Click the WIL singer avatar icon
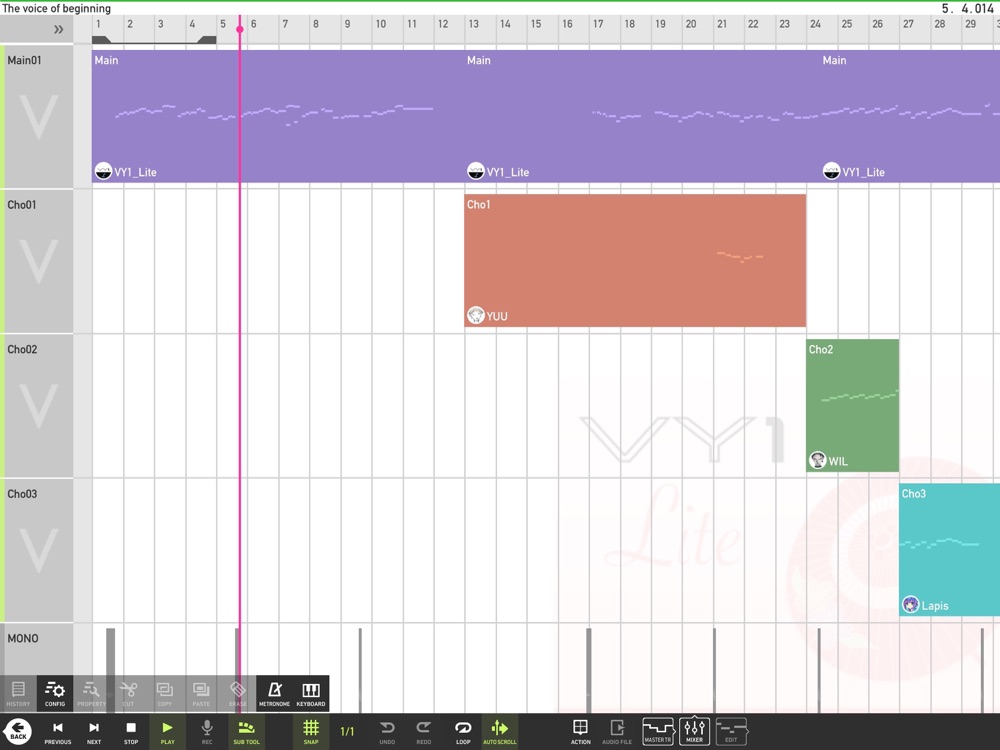The height and width of the screenshot is (750, 1000). pyautogui.click(x=818, y=460)
